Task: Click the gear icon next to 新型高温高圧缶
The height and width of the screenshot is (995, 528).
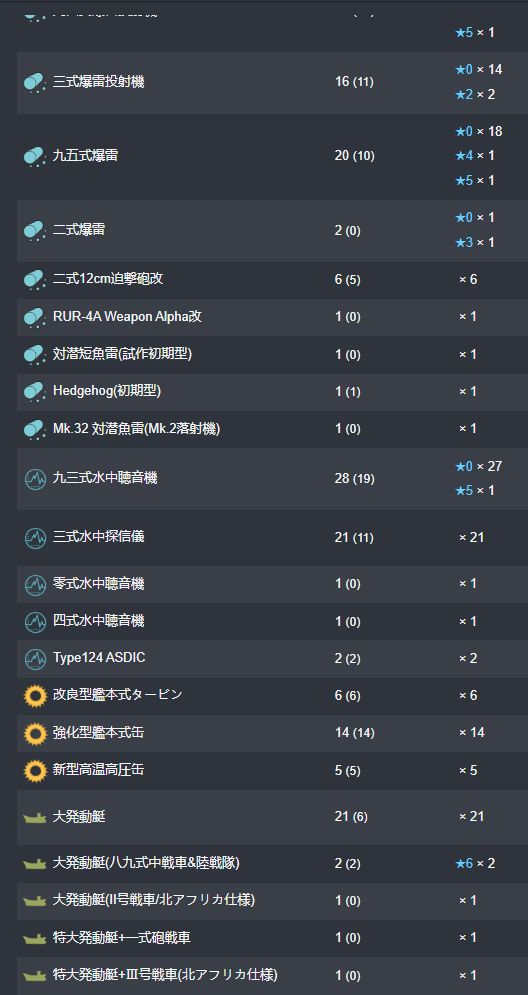Action: pos(35,771)
